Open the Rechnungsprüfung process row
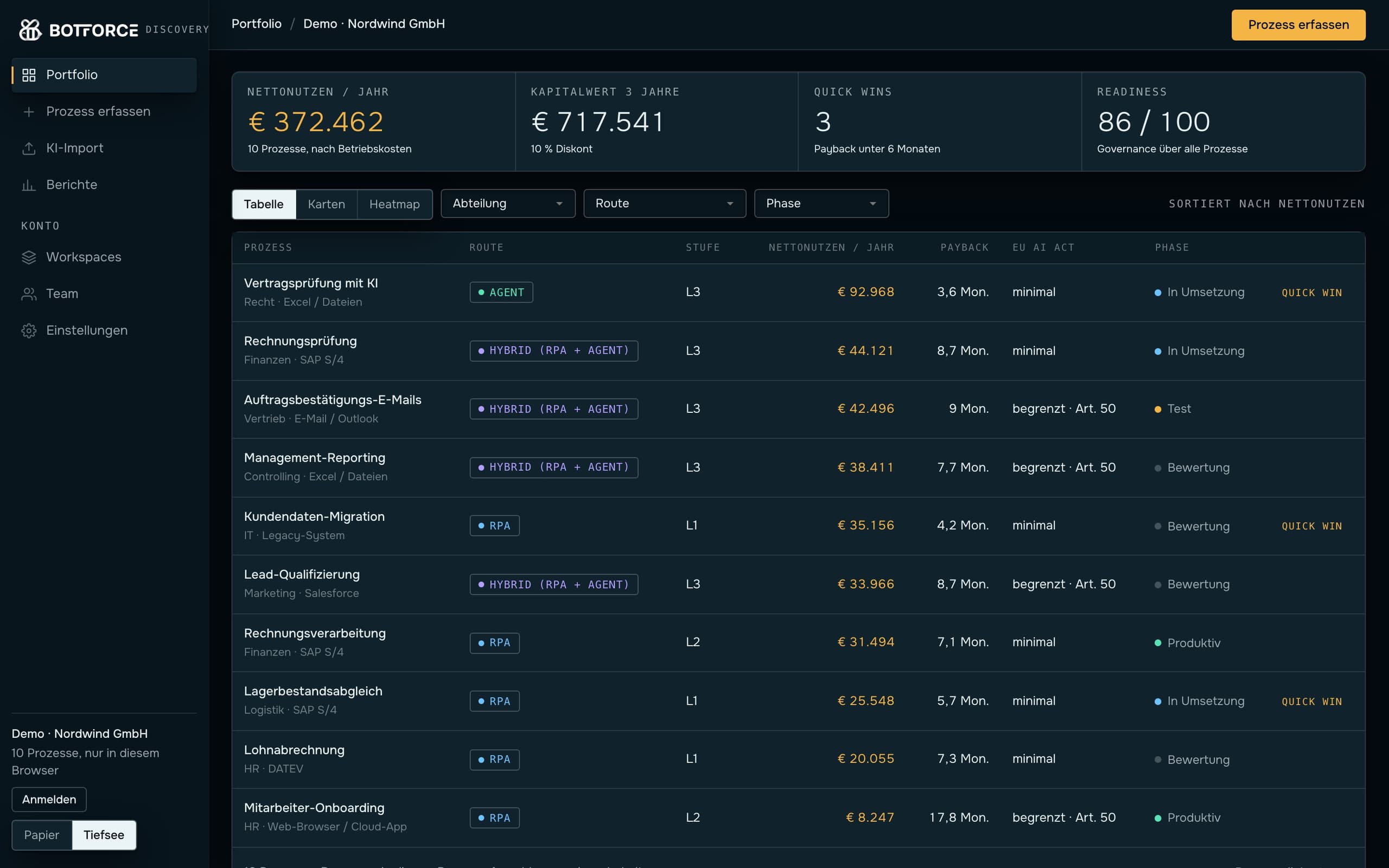 pos(798,351)
